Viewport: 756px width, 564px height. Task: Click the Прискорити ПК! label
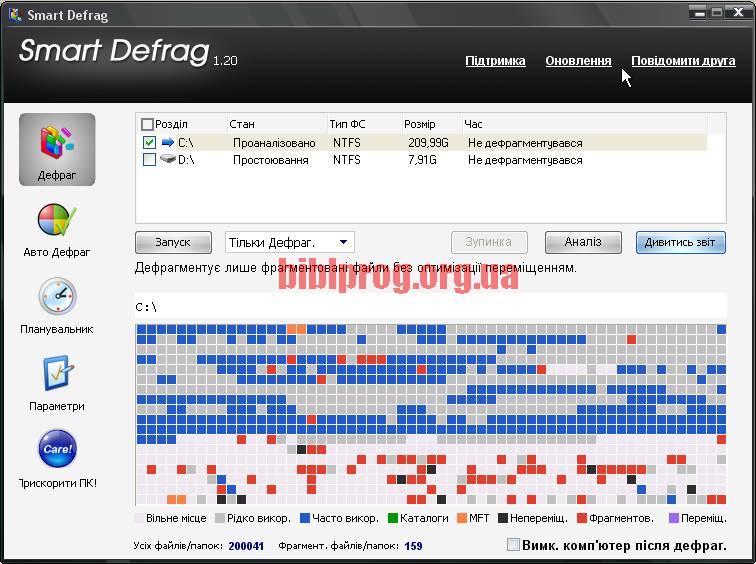click(57, 483)
